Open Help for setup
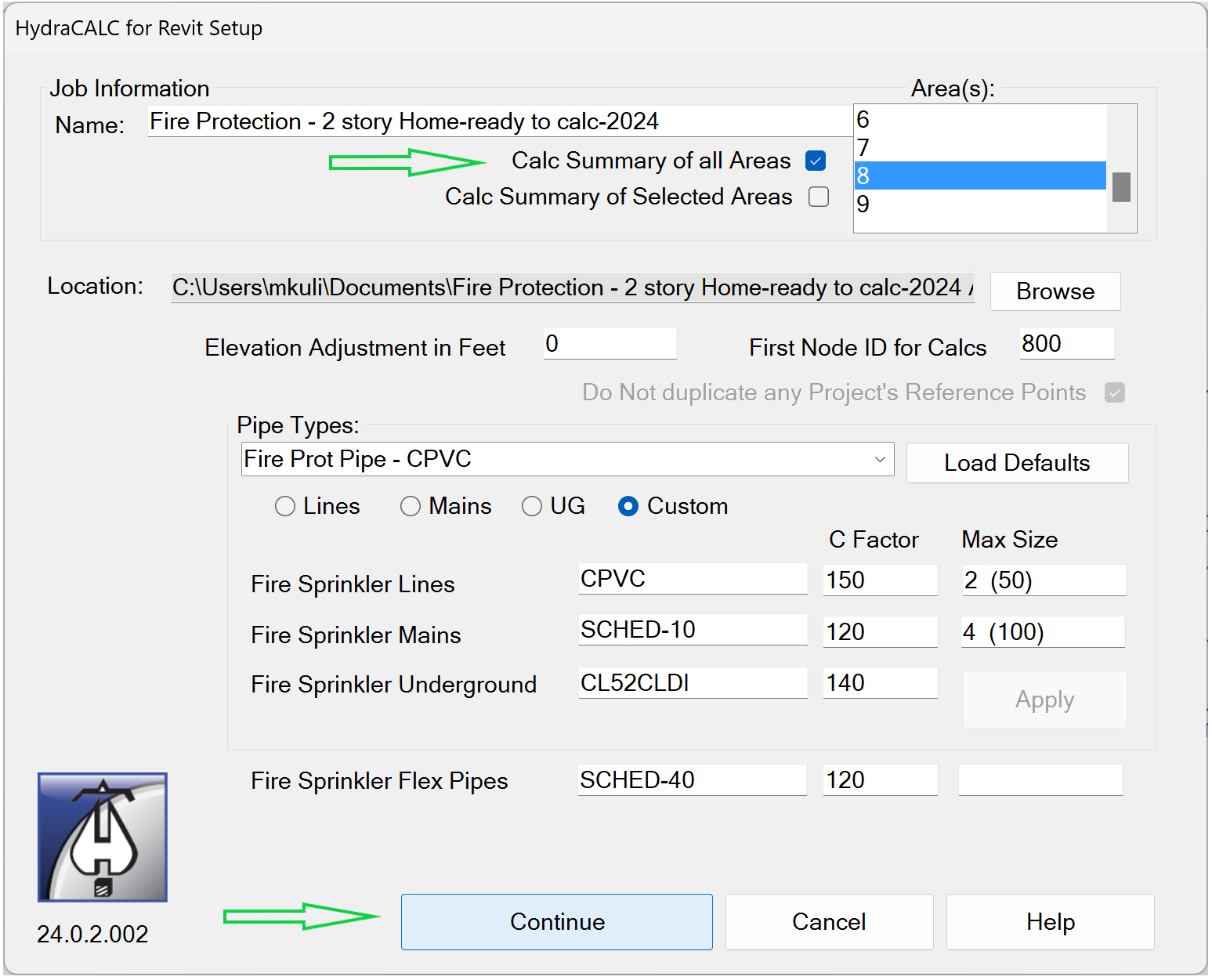 (x=1050, y=922)
